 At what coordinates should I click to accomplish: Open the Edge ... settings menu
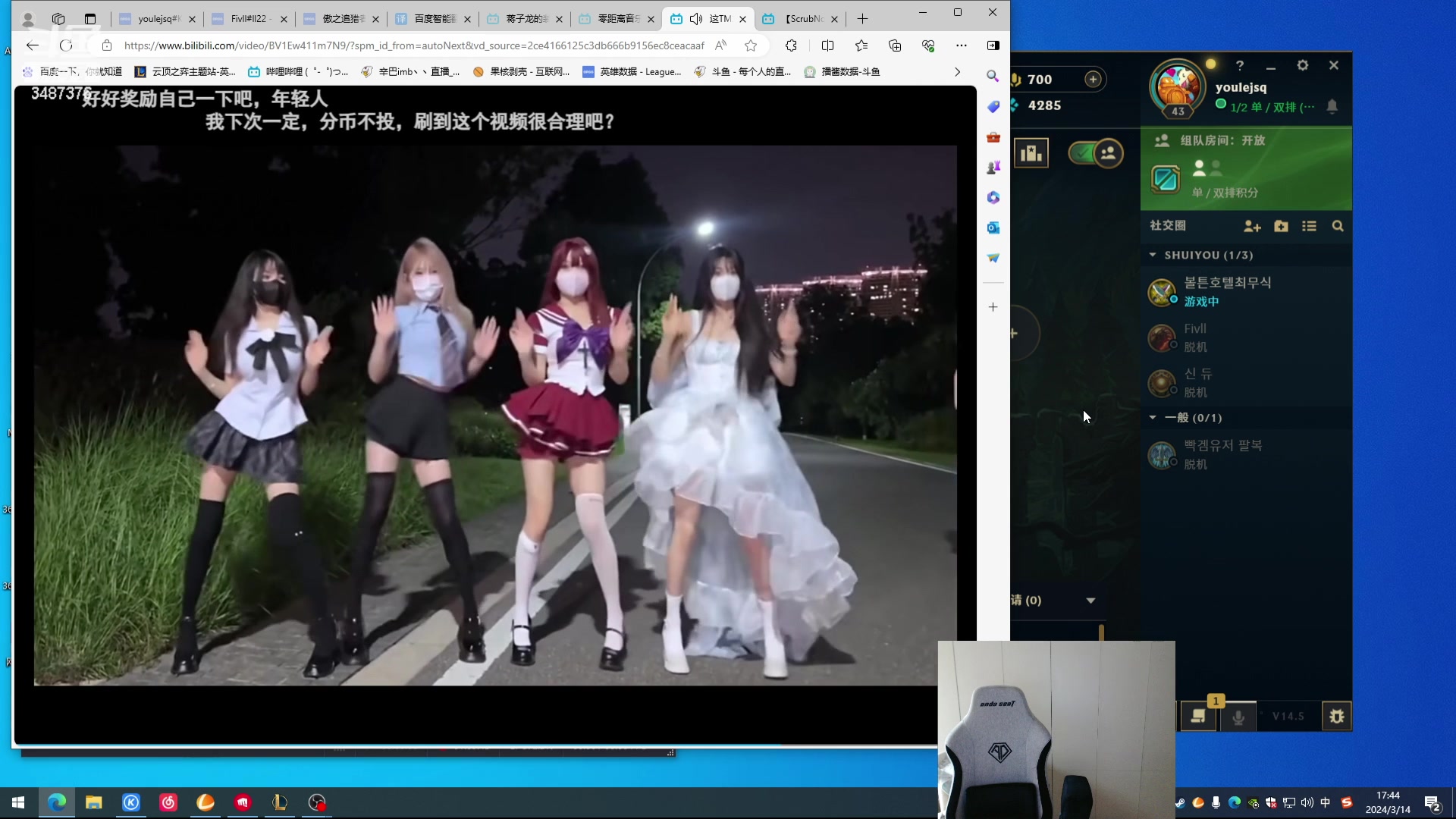pos(962,45)
